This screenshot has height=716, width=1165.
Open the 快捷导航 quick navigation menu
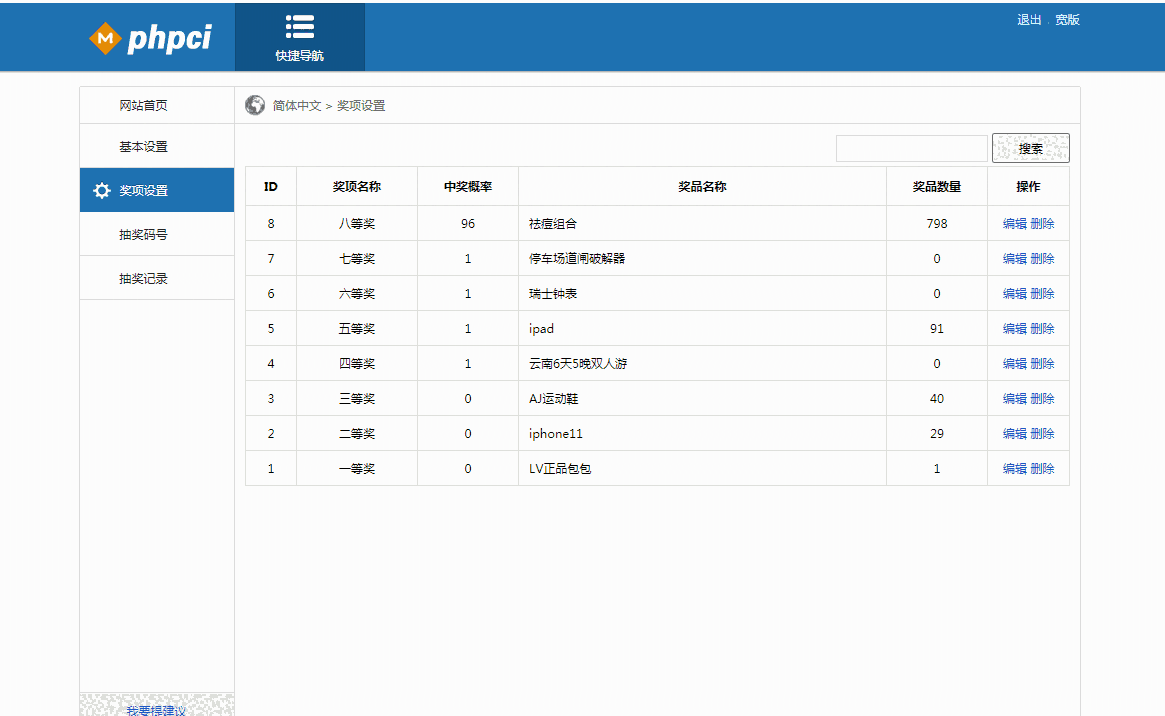[x=300, y=38]
